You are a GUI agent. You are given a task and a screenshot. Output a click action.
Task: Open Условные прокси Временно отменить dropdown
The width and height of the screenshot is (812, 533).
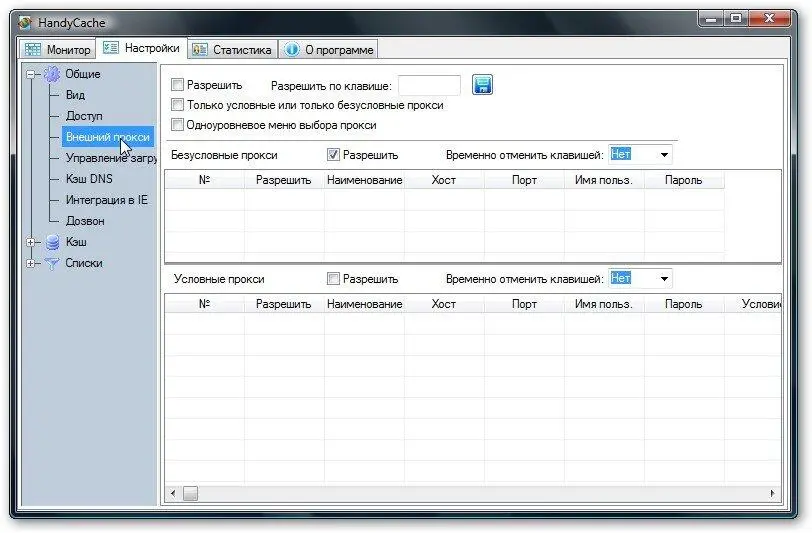663,279
